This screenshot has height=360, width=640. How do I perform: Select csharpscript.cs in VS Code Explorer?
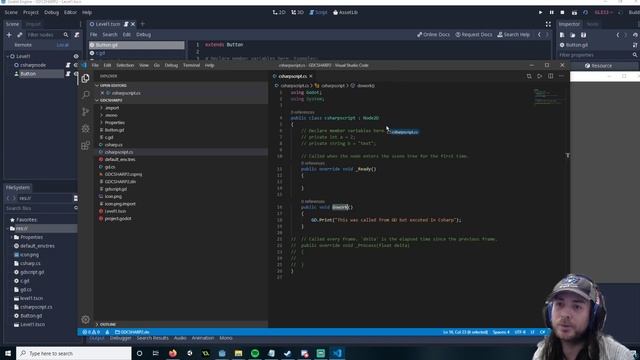coord(181,152)
